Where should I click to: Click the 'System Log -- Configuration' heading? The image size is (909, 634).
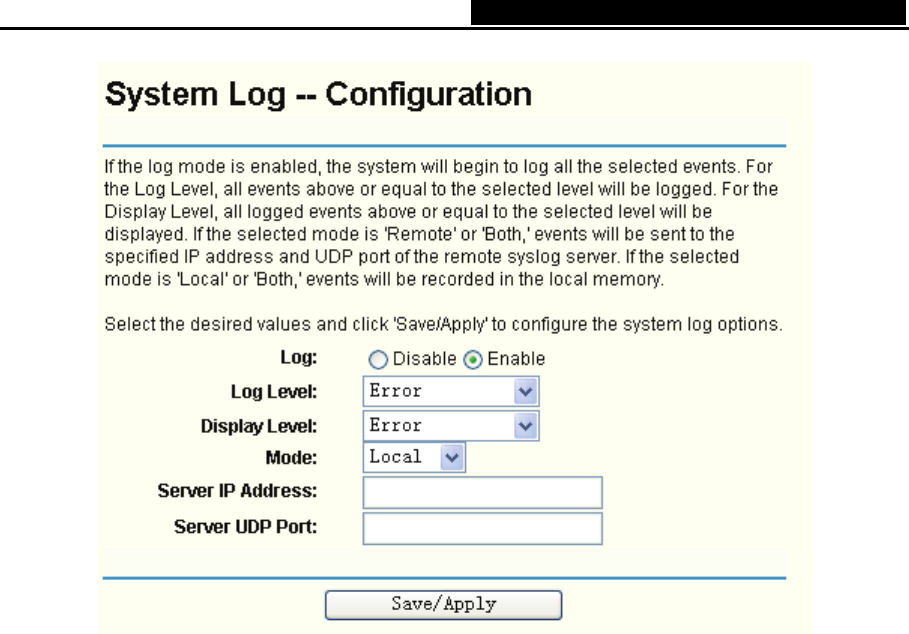coord(318,94)
